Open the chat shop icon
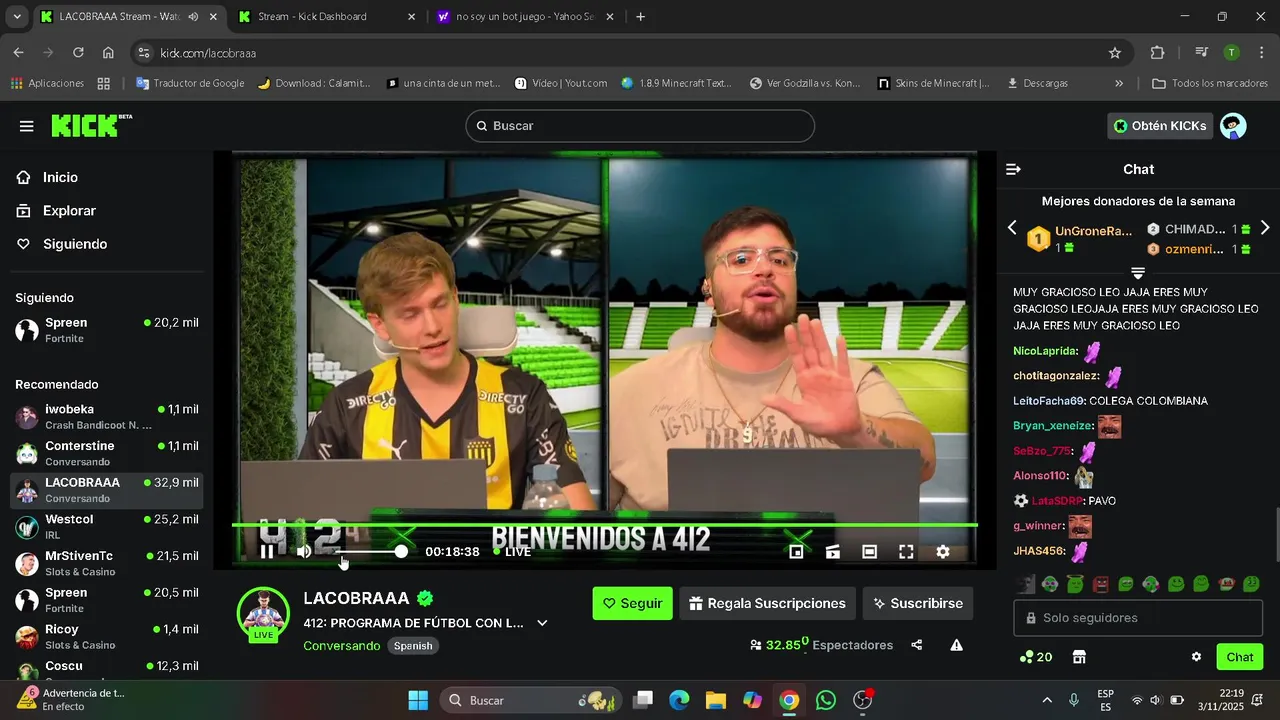Screen dimensions: 1280x720 (1079, 657)
